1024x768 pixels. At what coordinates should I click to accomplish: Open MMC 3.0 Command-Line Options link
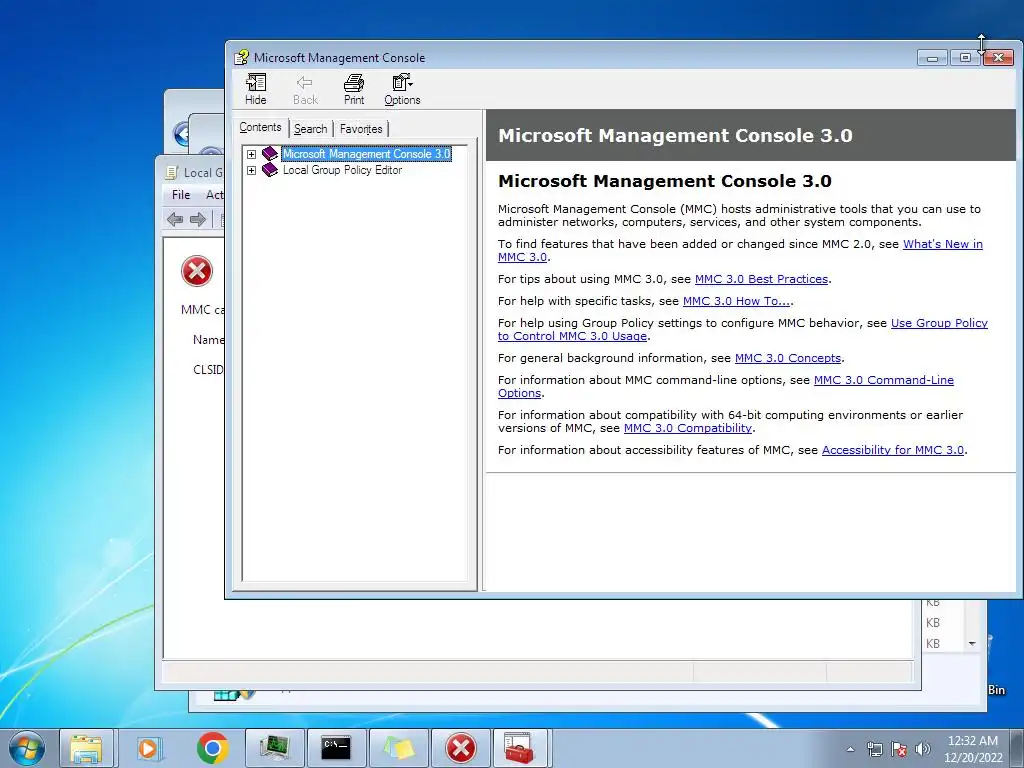click(x=884, y=380)
